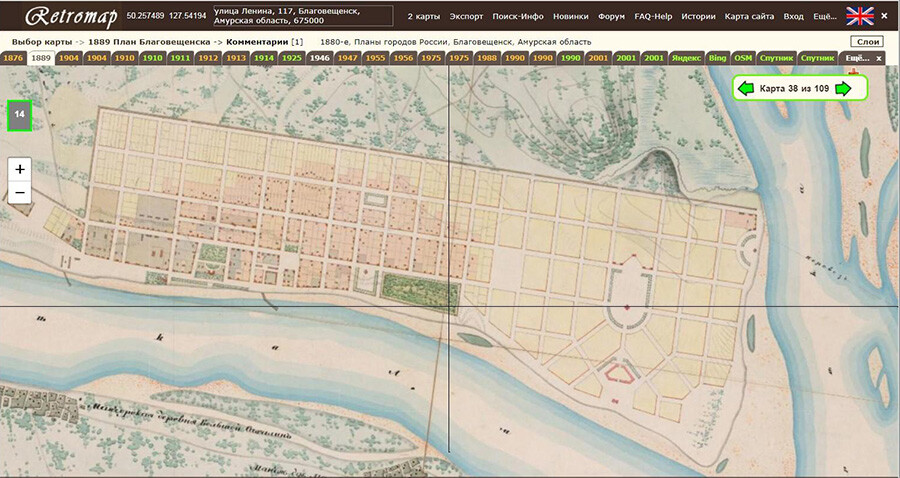Screen dimensions: 900x478
Task: Click the zoom level 14 indicator
Action: [19, 116]
